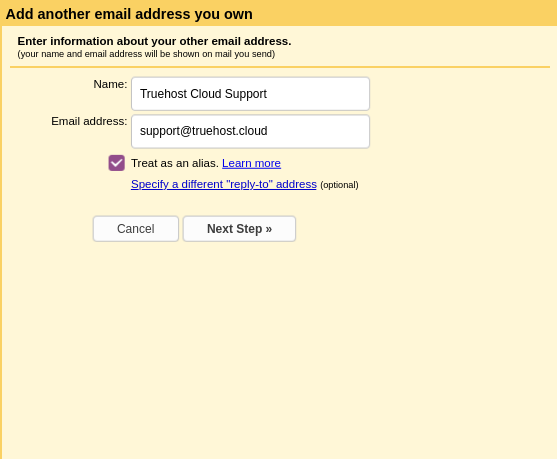This screenshot has width=557, height=459.
Task: Click the Enter information about your other email heading
Action: [x=154, y=41]
